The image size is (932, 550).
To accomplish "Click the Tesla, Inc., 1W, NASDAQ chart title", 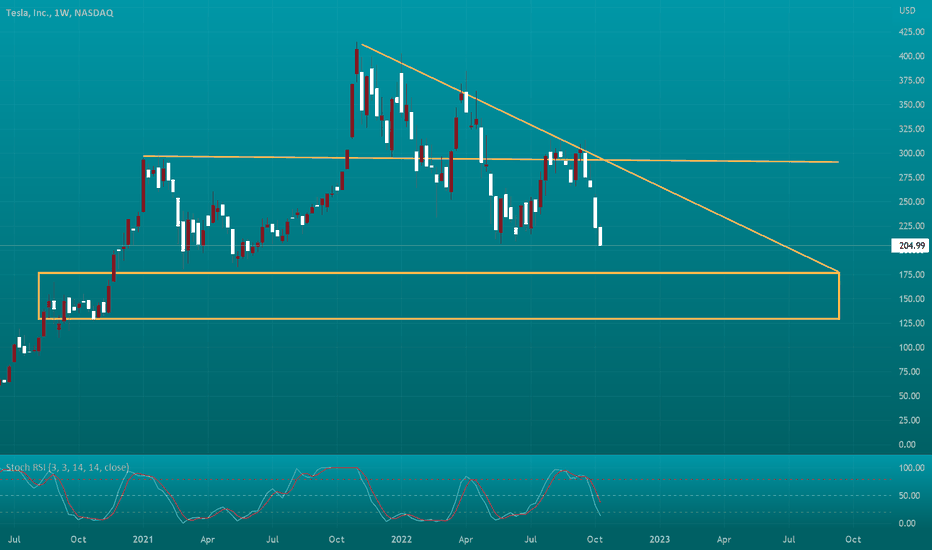I will point(59,12).
